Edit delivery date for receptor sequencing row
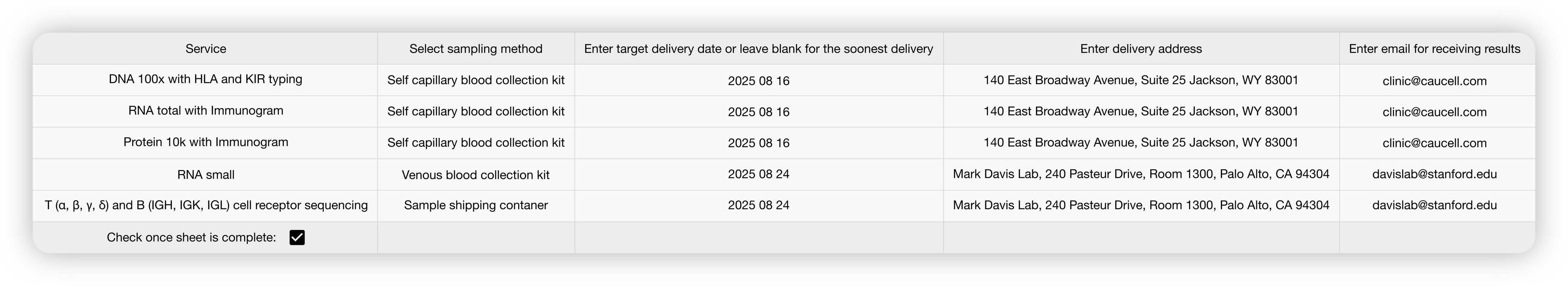Viewport: 1568px width, 286px height. [758, 205]
